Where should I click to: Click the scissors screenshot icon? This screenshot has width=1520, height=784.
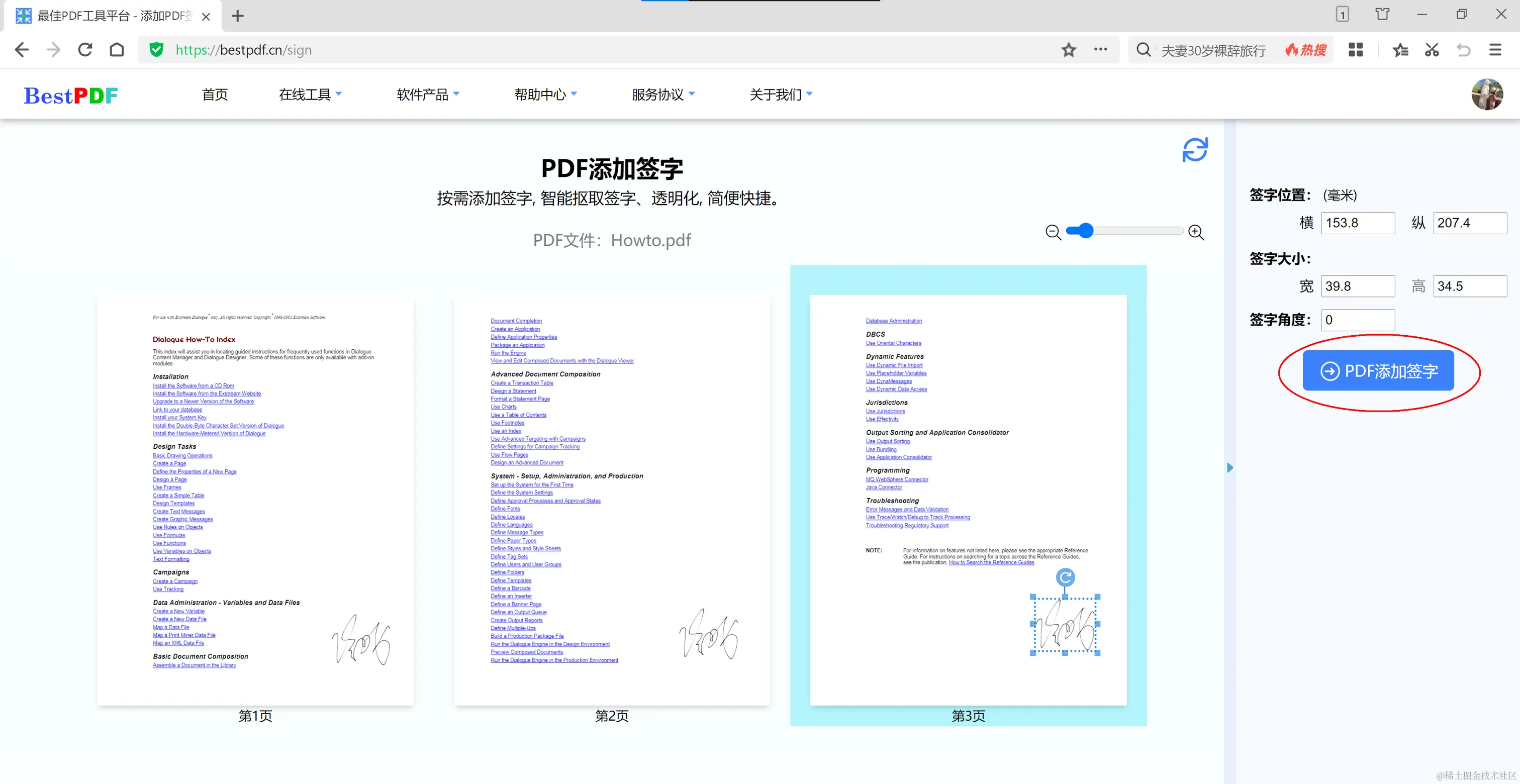[x=1432, y=50]
